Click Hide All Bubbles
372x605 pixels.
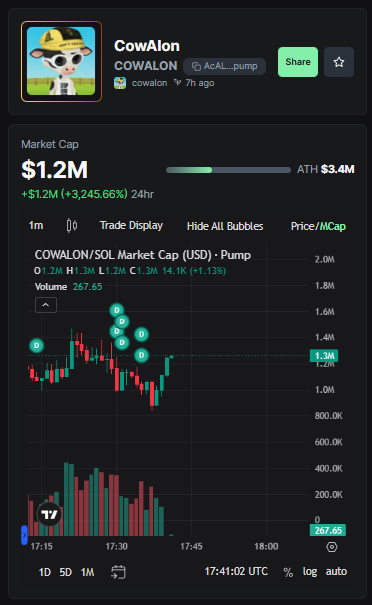point(225,226)
